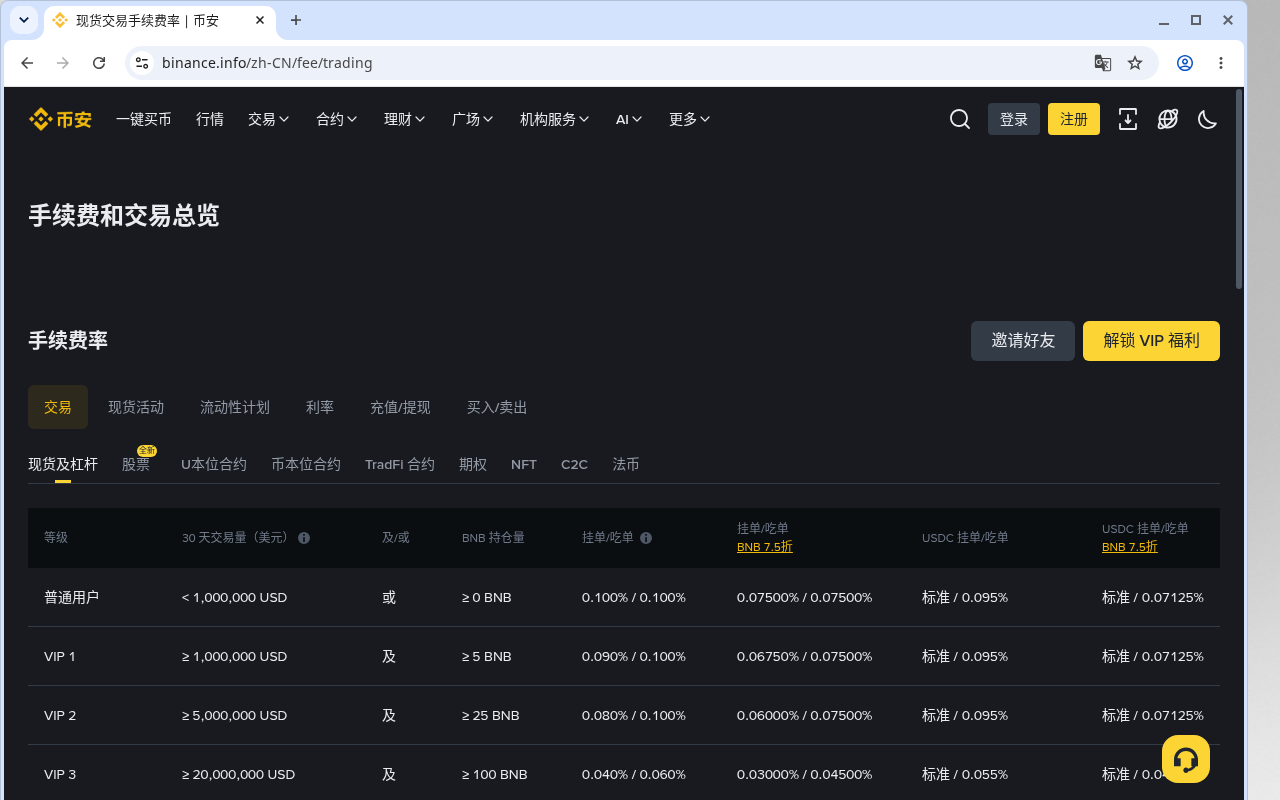Click the BNB 7.5折 link under 挂单/吃单

(x=765, y=547)
